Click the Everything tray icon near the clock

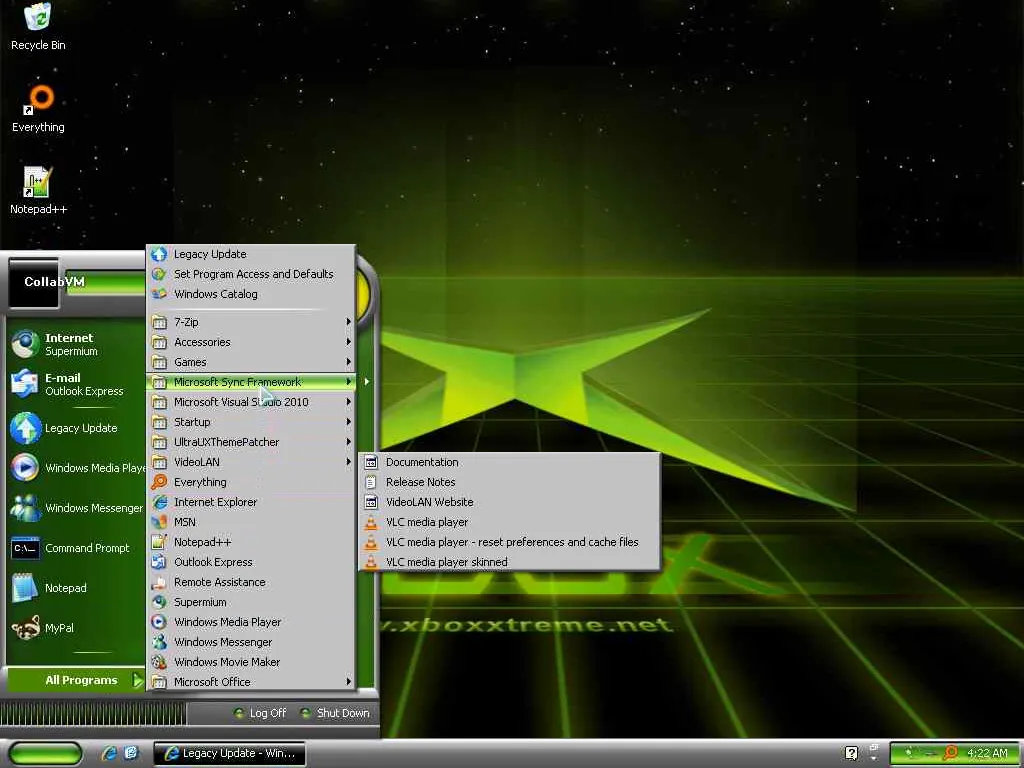point(951,753)
